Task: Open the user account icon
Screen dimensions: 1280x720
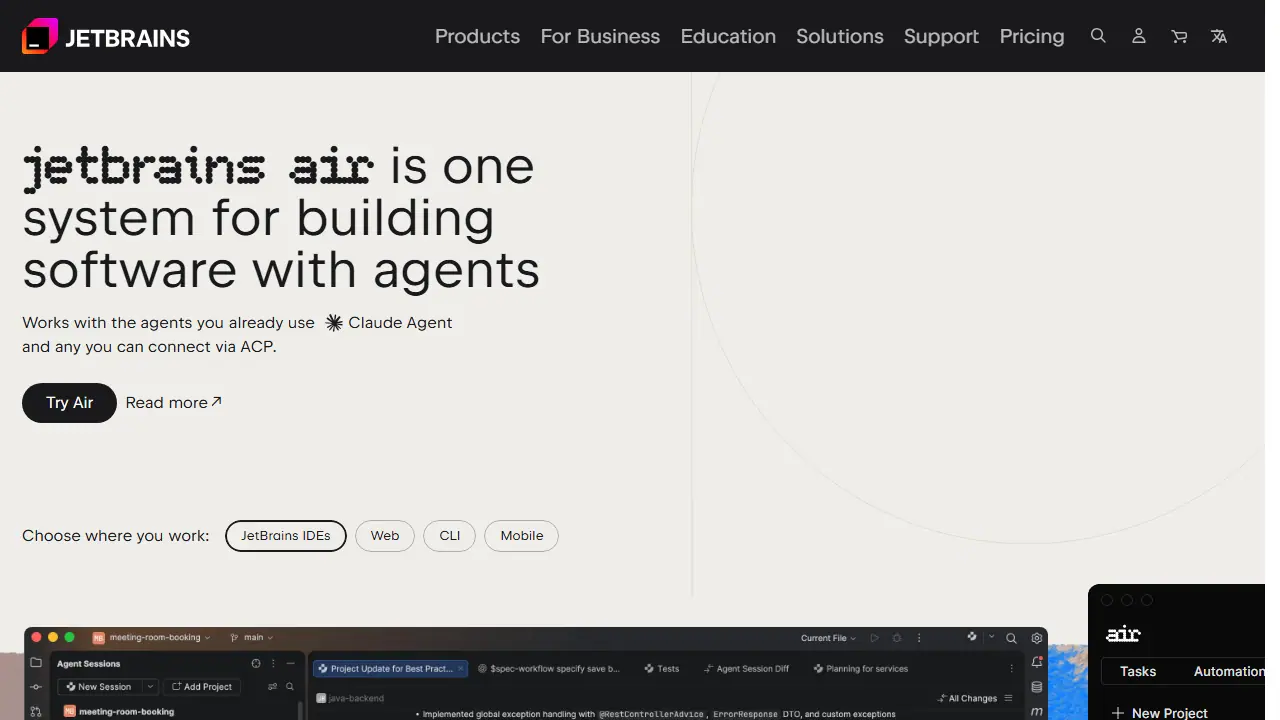Action: (1138, 36)
